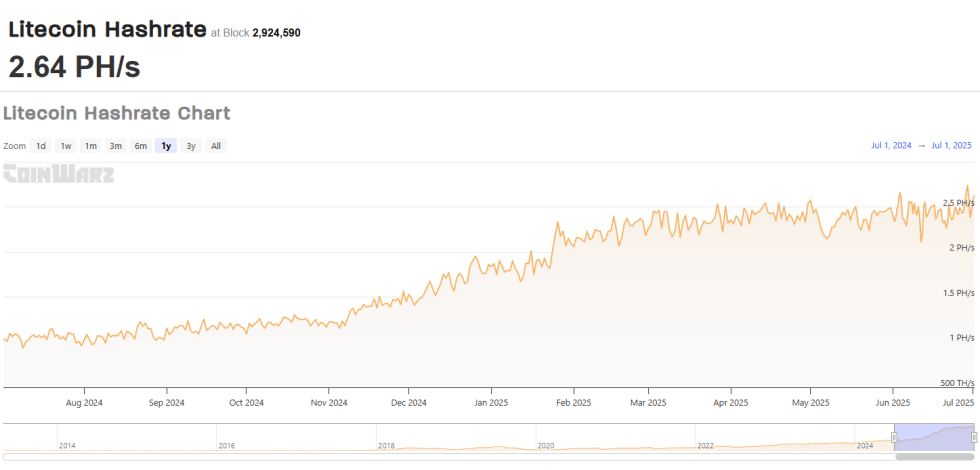980x470 pixels.
Task: Click navigator timeline at 2018
Action: (x=386, y=445)
